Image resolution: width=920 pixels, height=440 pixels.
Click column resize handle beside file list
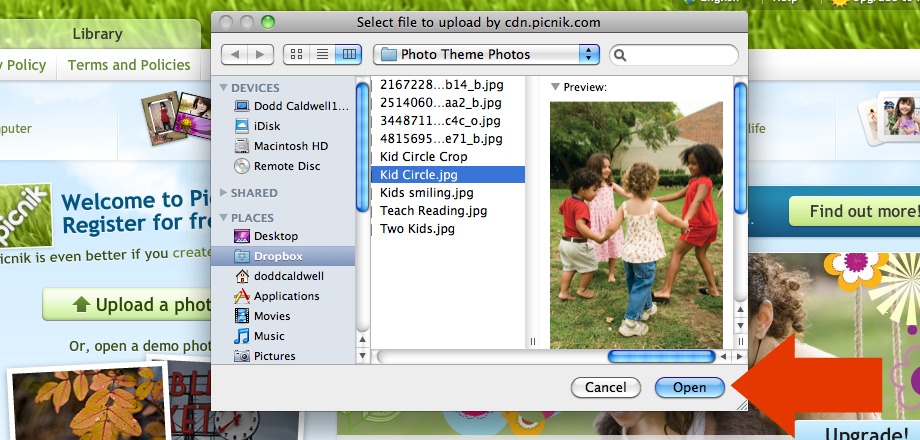[x=533, y=341]
